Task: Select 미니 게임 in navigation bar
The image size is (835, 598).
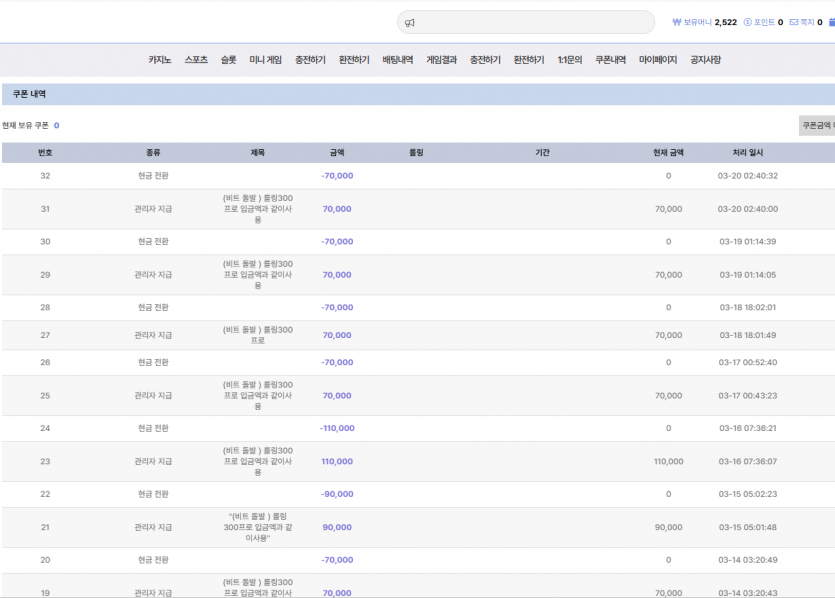Action: click(x=265, y=60)
